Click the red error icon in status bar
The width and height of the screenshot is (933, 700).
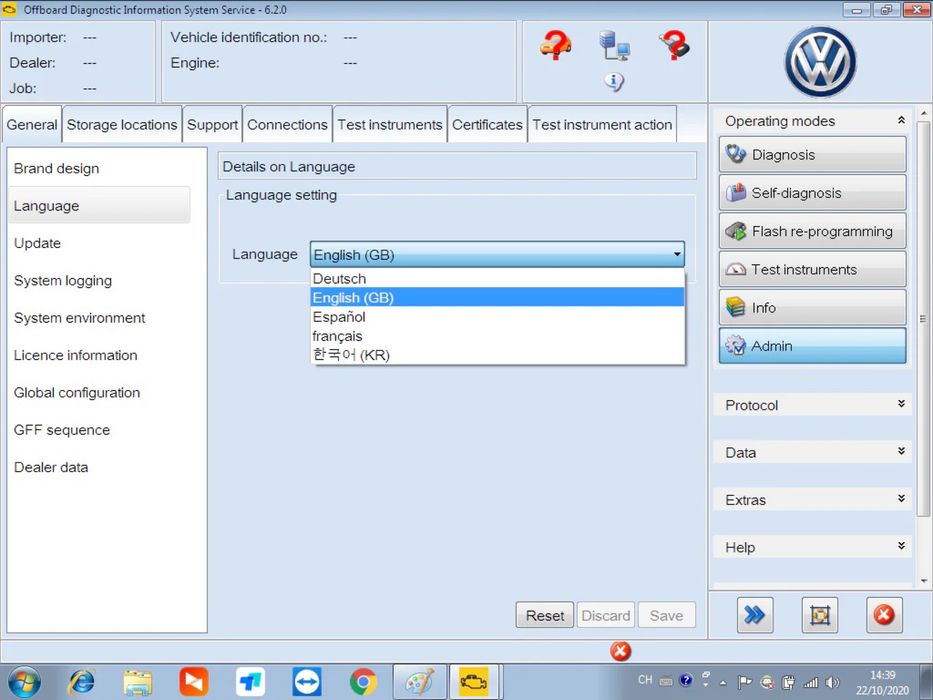[x=620, y=651]
